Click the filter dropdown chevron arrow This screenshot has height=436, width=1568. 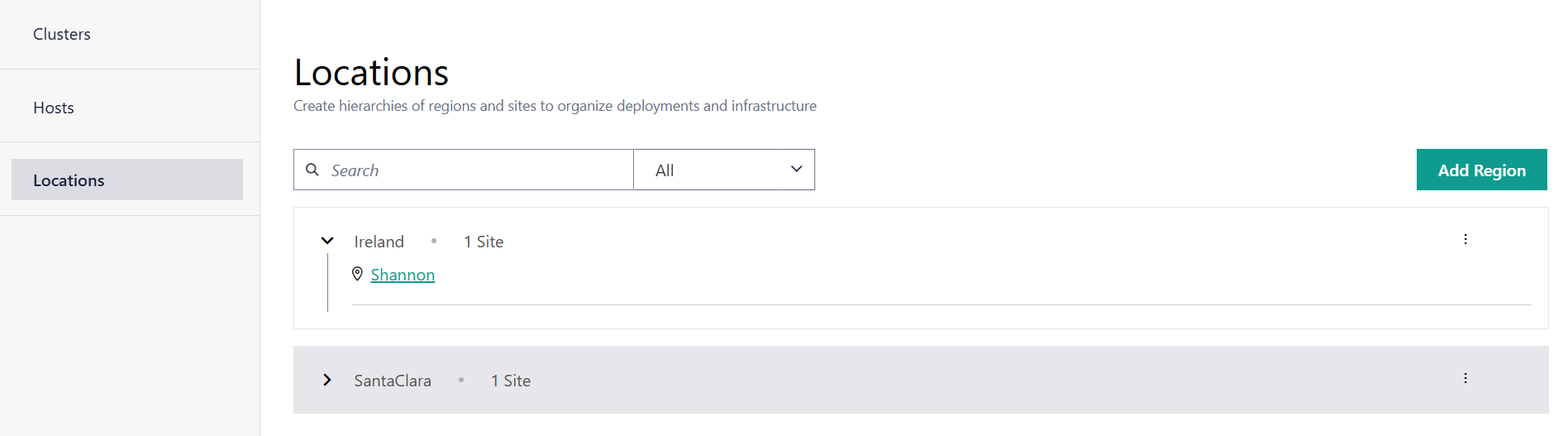[796, 170]
